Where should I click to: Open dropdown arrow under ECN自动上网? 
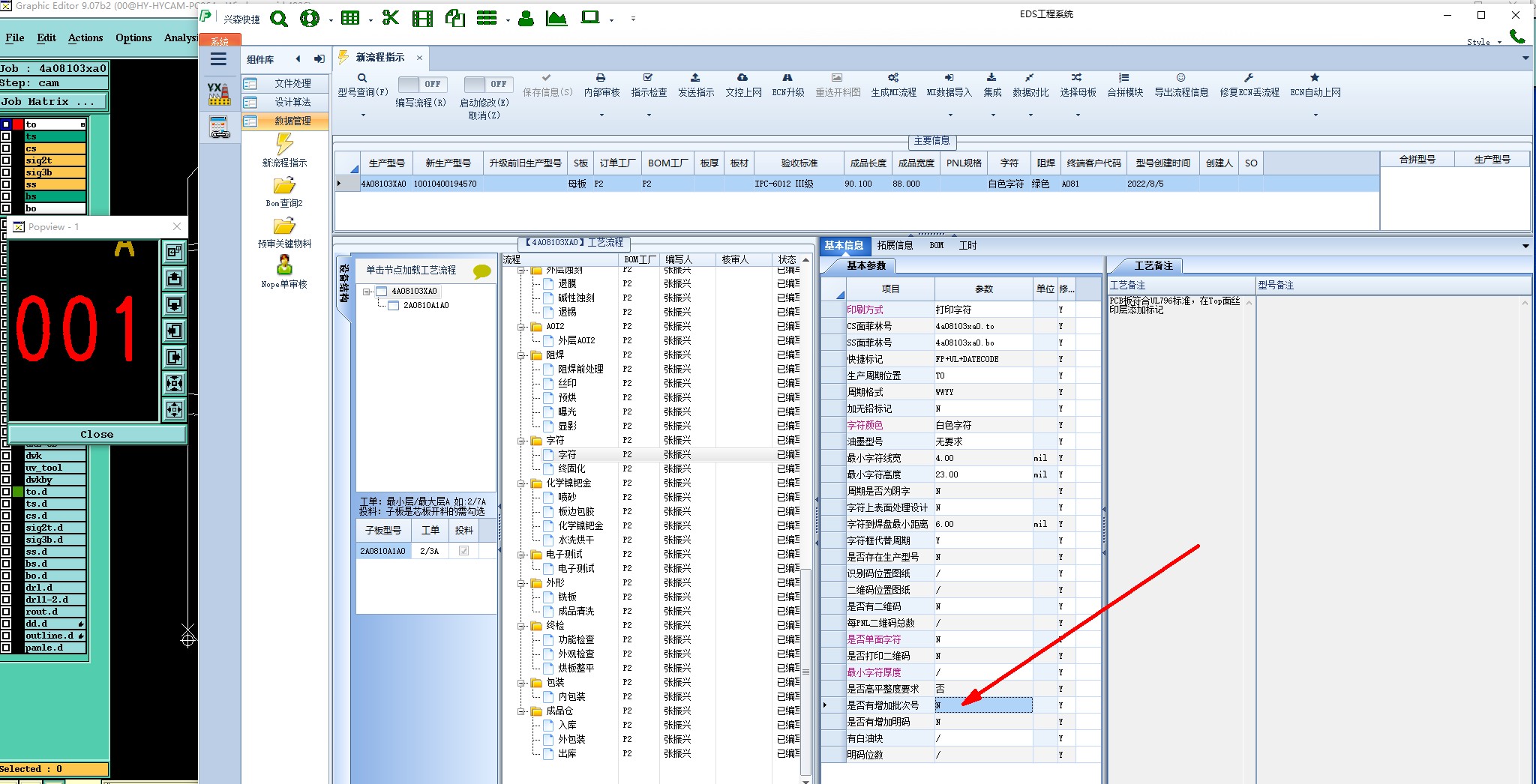tap(1315, 115)
